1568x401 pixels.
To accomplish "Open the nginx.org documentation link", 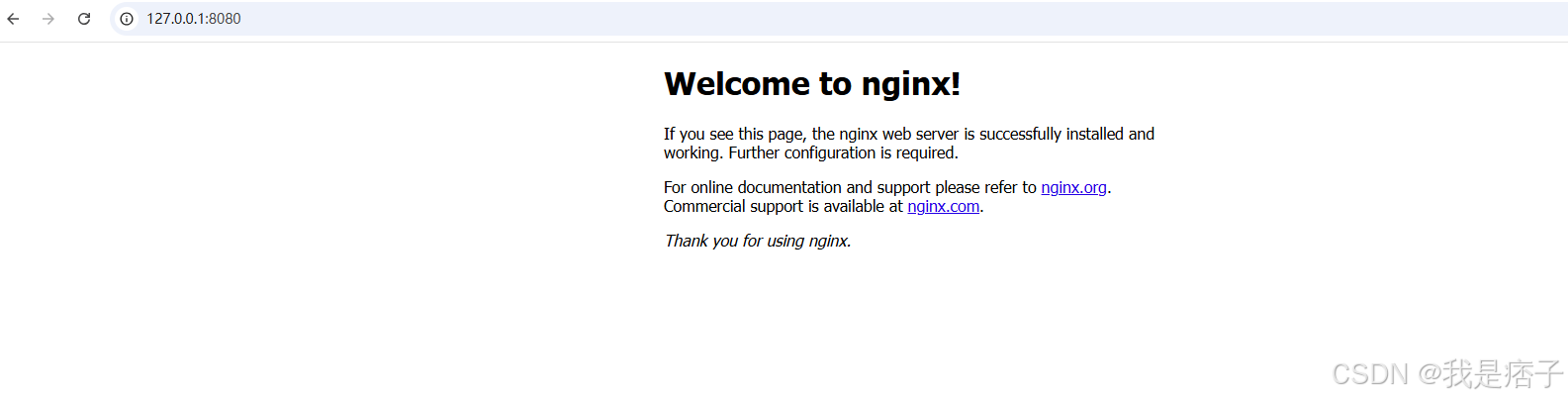I will point(1073,187).
